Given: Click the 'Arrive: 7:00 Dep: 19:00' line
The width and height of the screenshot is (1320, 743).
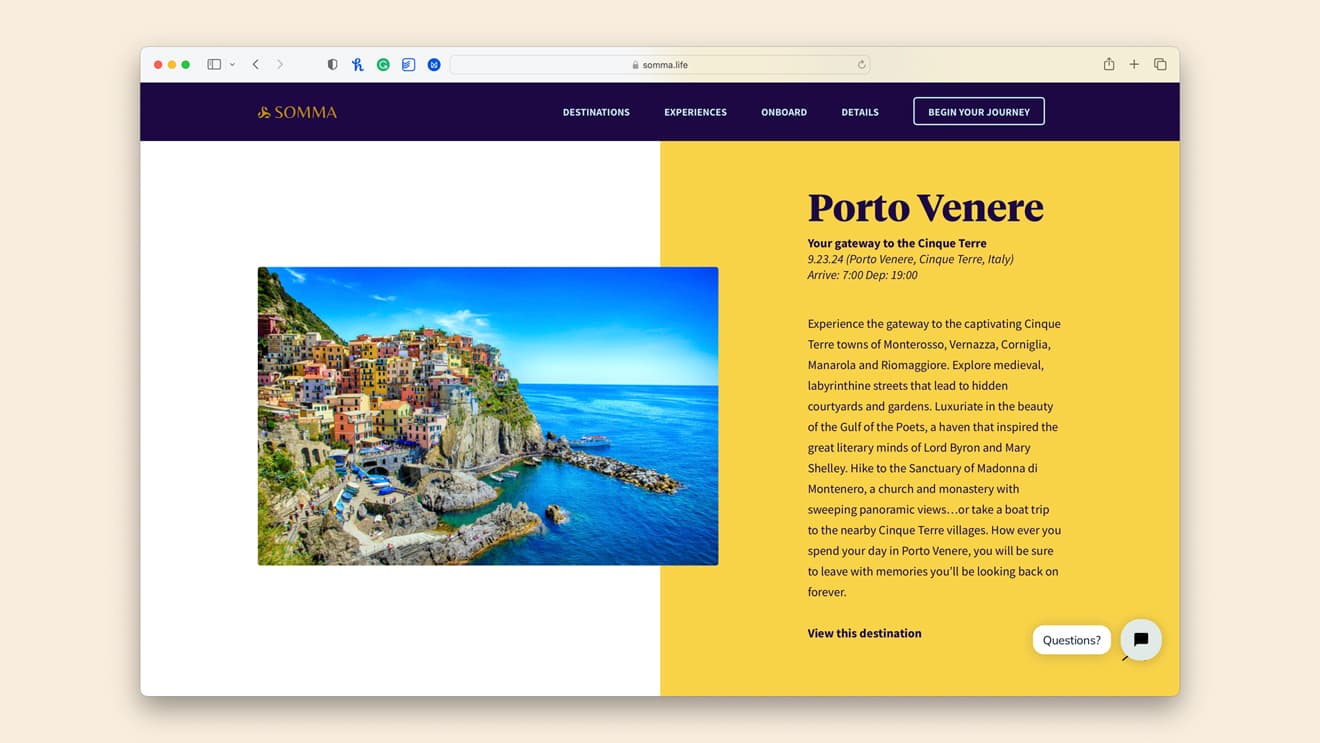Looking at the screenshot, I should 862,275.
